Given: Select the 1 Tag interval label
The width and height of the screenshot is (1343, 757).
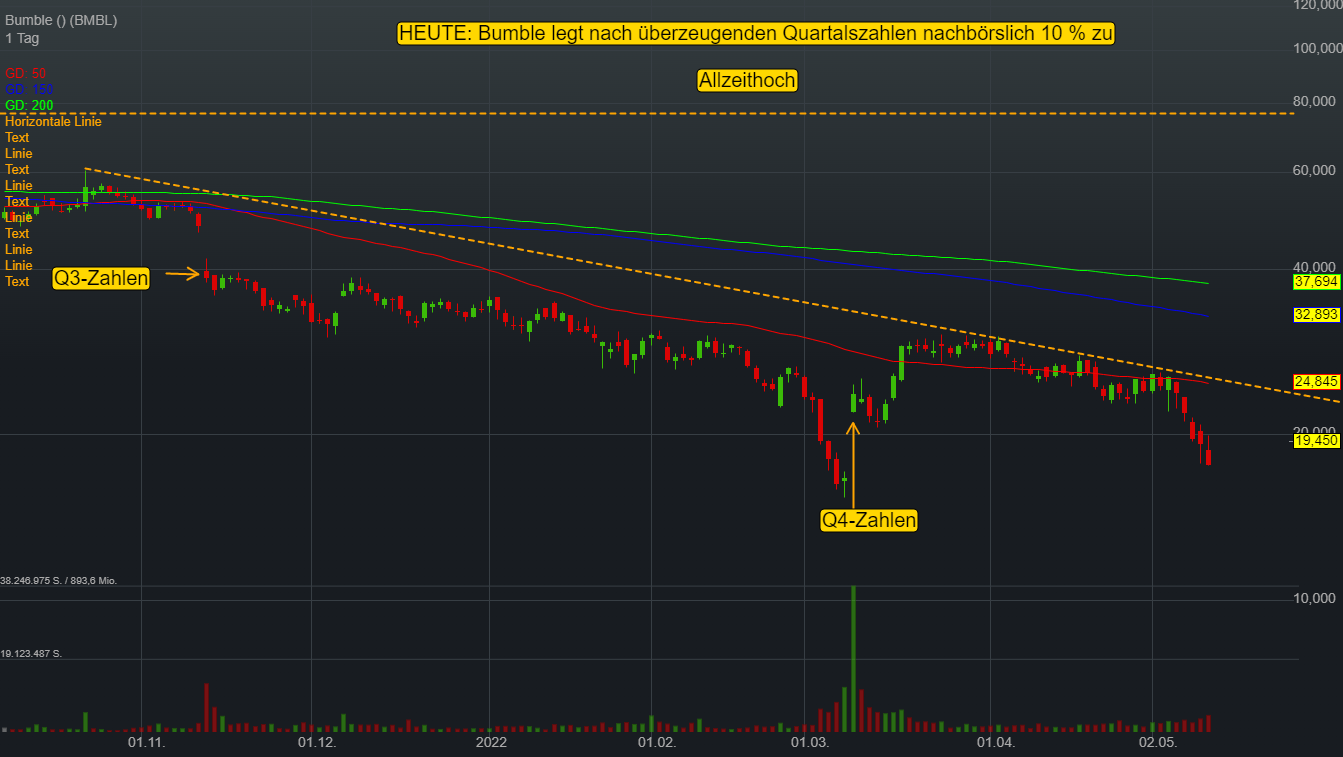Looking at the screenshot, I should (x=22, y=37).
